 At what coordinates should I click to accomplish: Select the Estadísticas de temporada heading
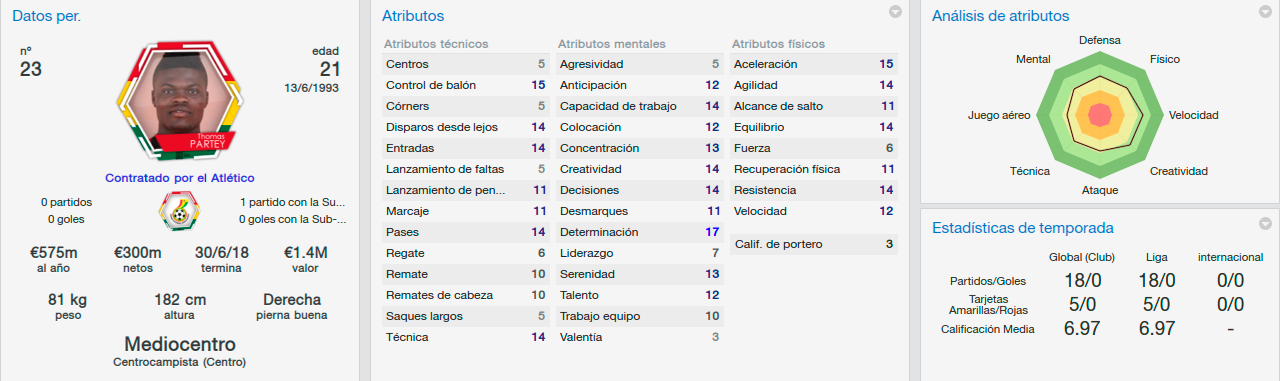(x=1022, y=228)
